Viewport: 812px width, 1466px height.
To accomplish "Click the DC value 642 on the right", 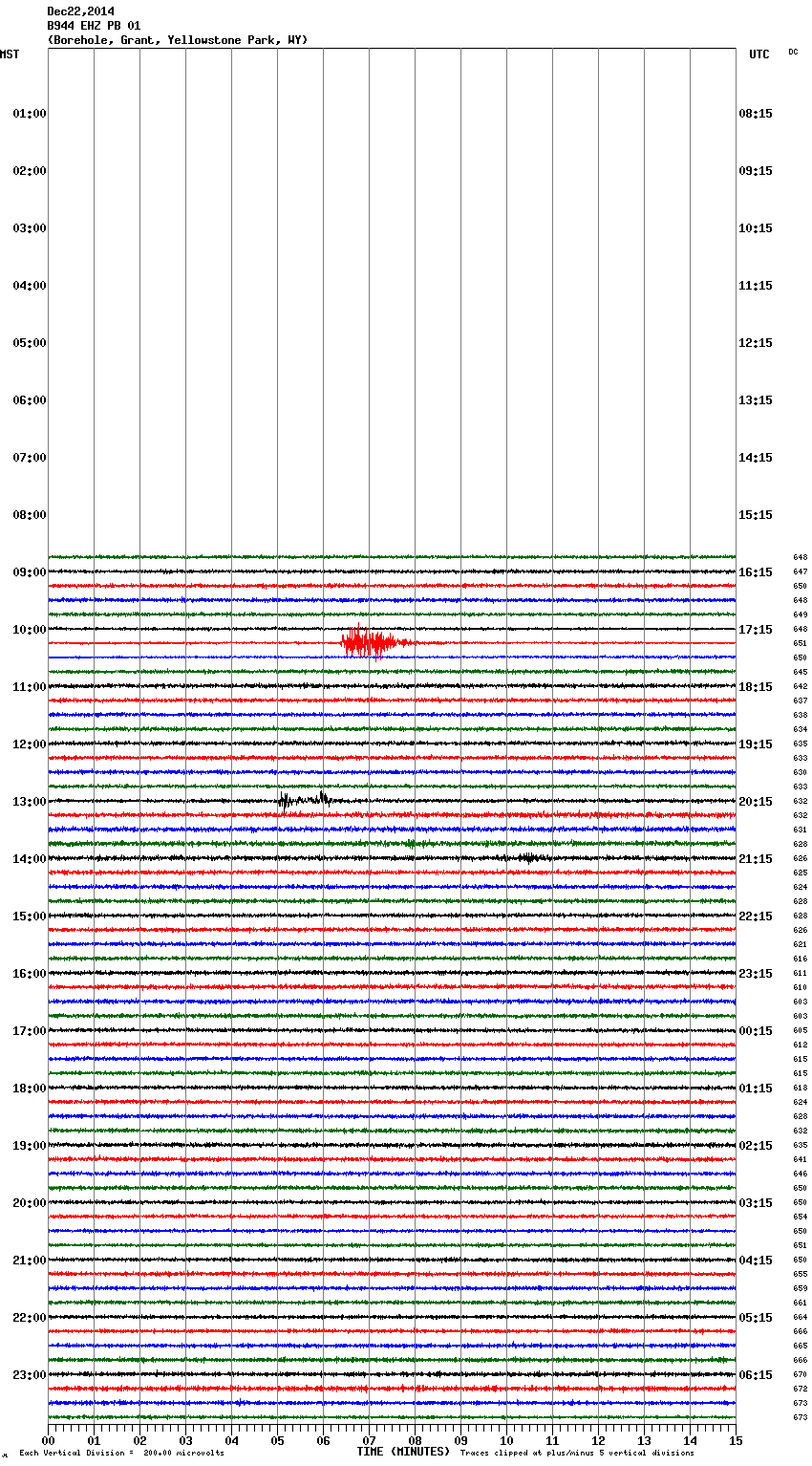I will [x=800, y=686].
